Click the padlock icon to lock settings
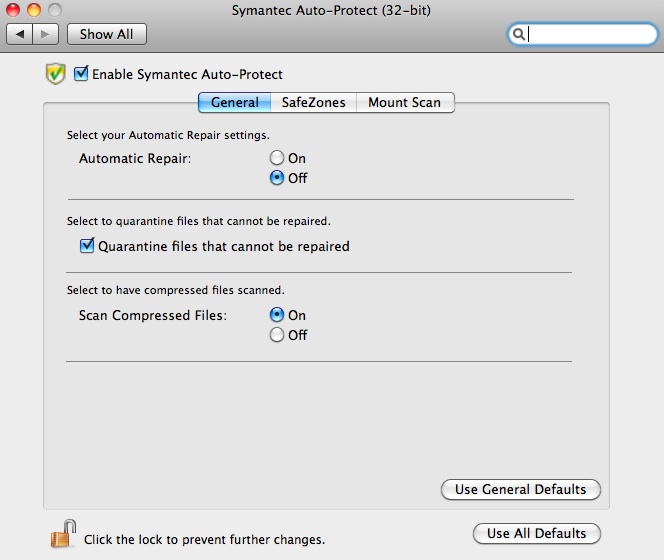Screen dimensions: 664x560 click(62, 535)
